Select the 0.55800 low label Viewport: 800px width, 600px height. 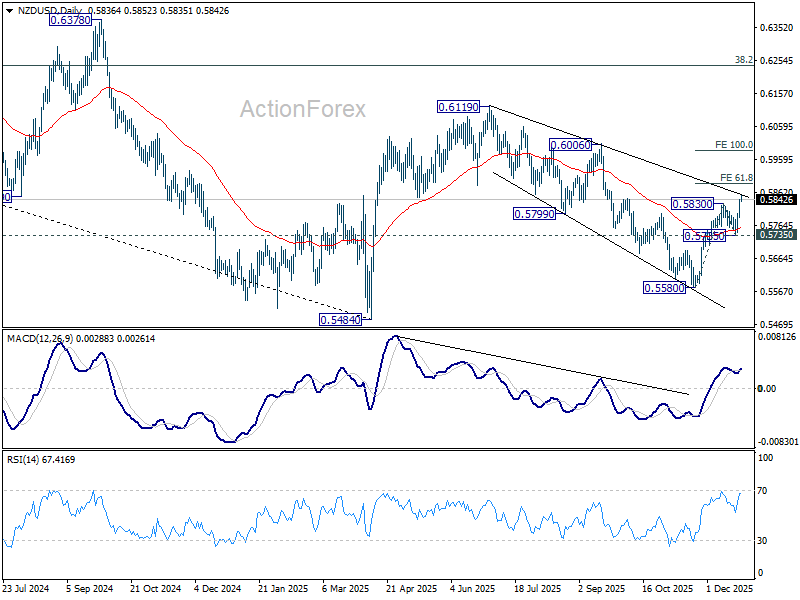(664, 288)
